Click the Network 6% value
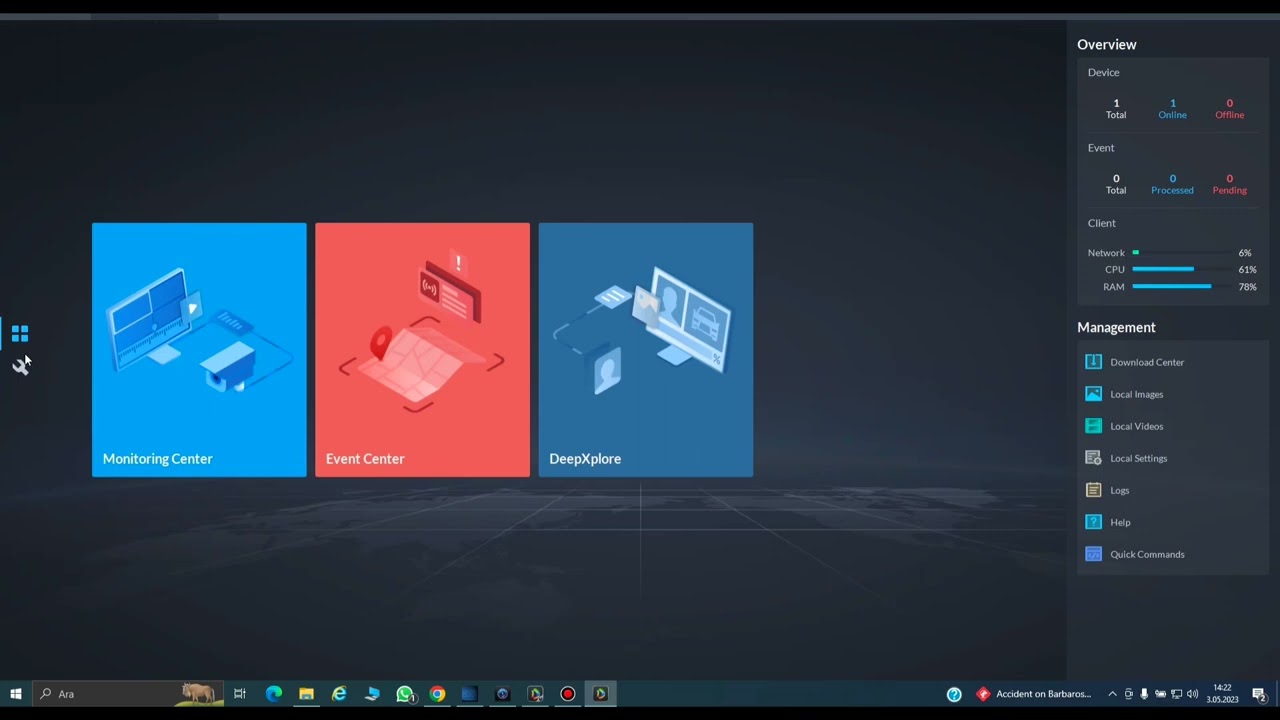1280x720 pixels. click(x=1245, y=253)
